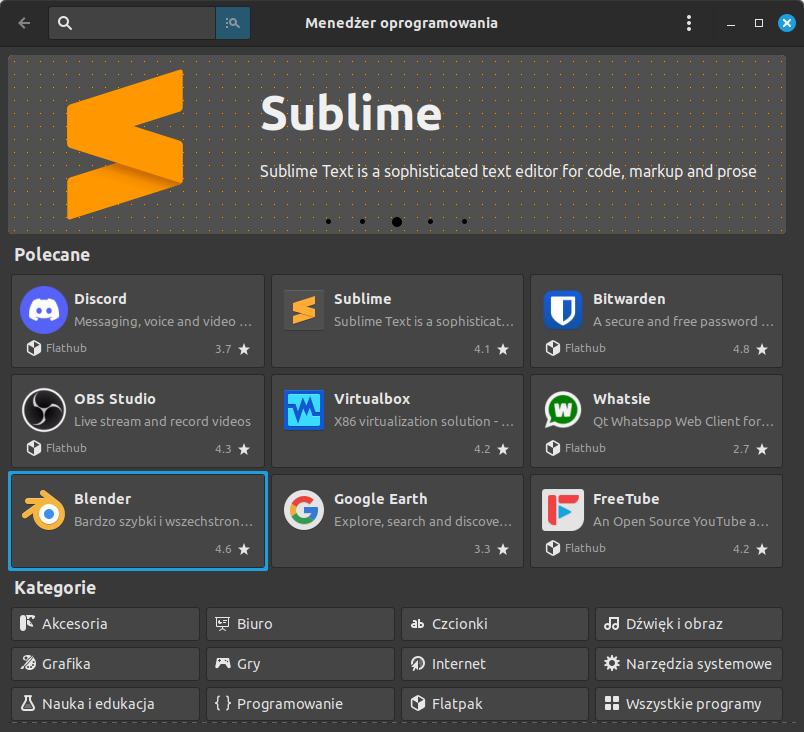Focus the search input field

(132, 23)
